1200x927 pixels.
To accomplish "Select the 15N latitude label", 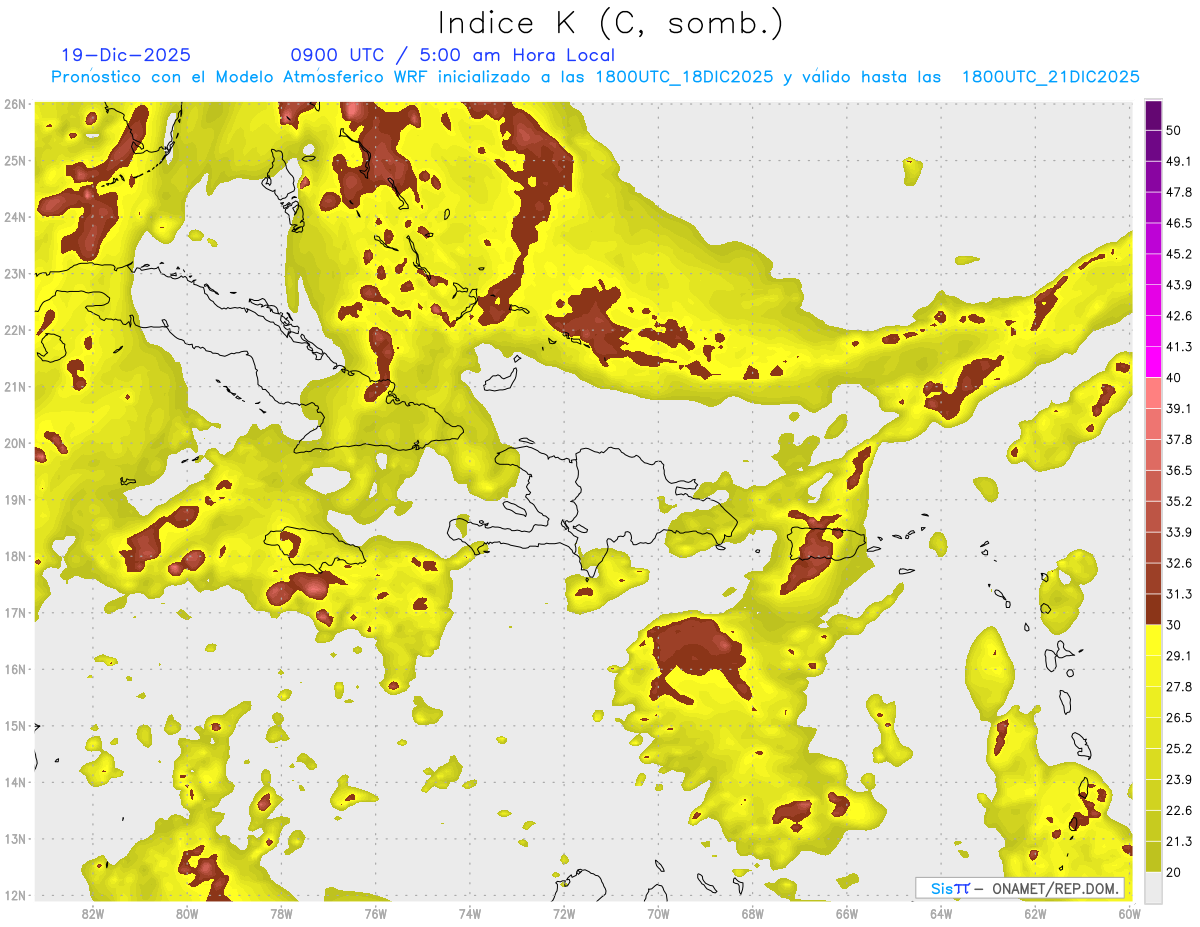I will pos(14,726).
